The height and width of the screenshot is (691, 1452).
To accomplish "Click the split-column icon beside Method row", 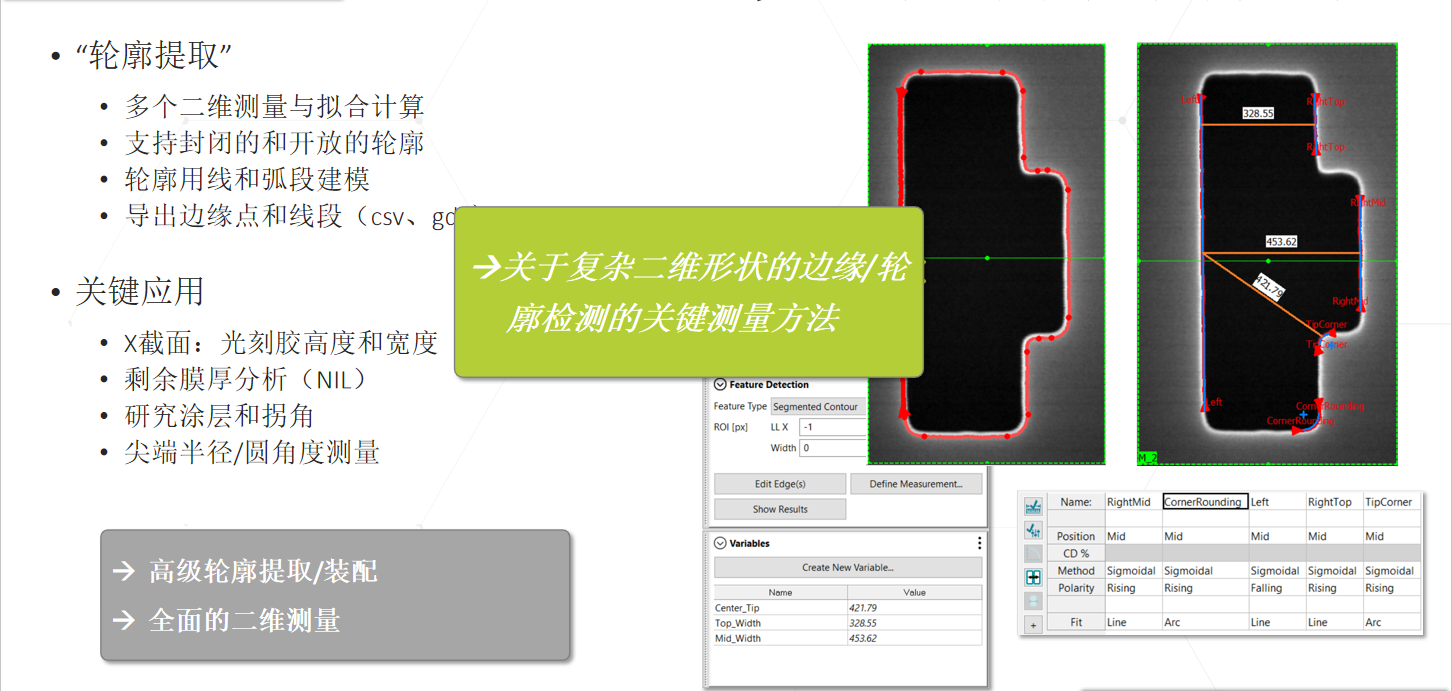I will [1033, 577].
